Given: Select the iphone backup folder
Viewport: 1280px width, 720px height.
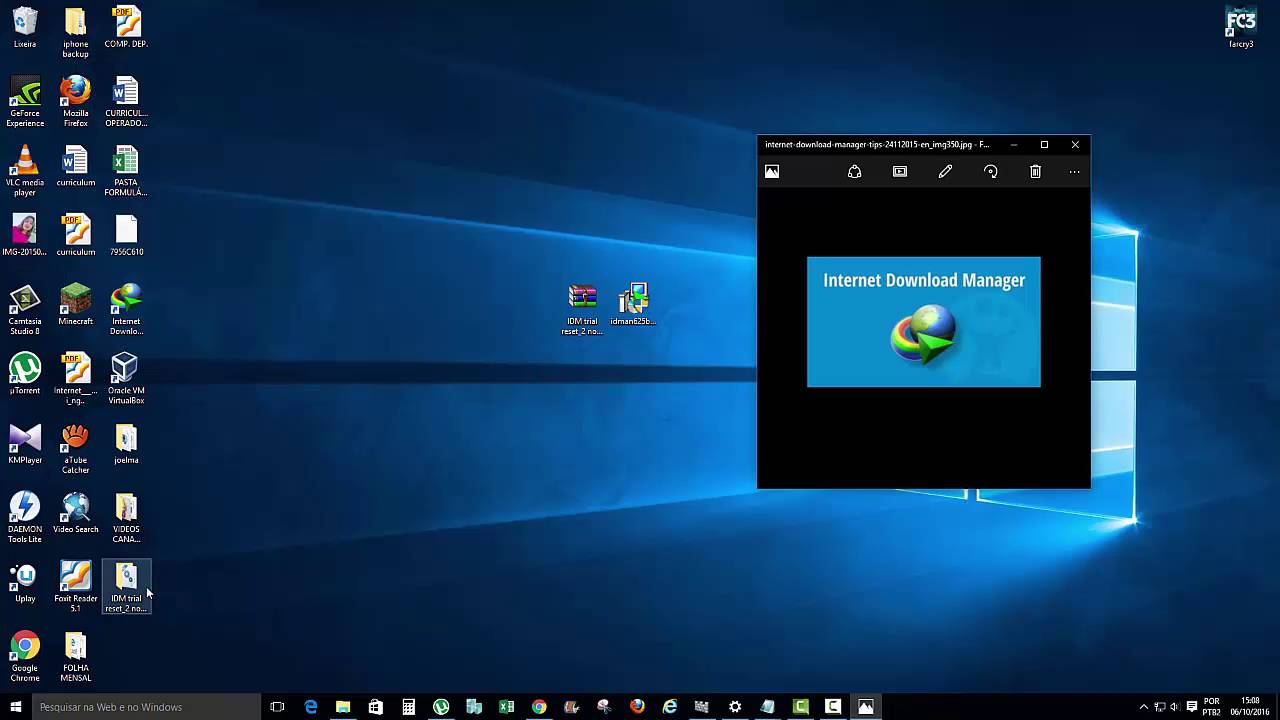Looking at the screenshot, I should [x=75, y=32].
